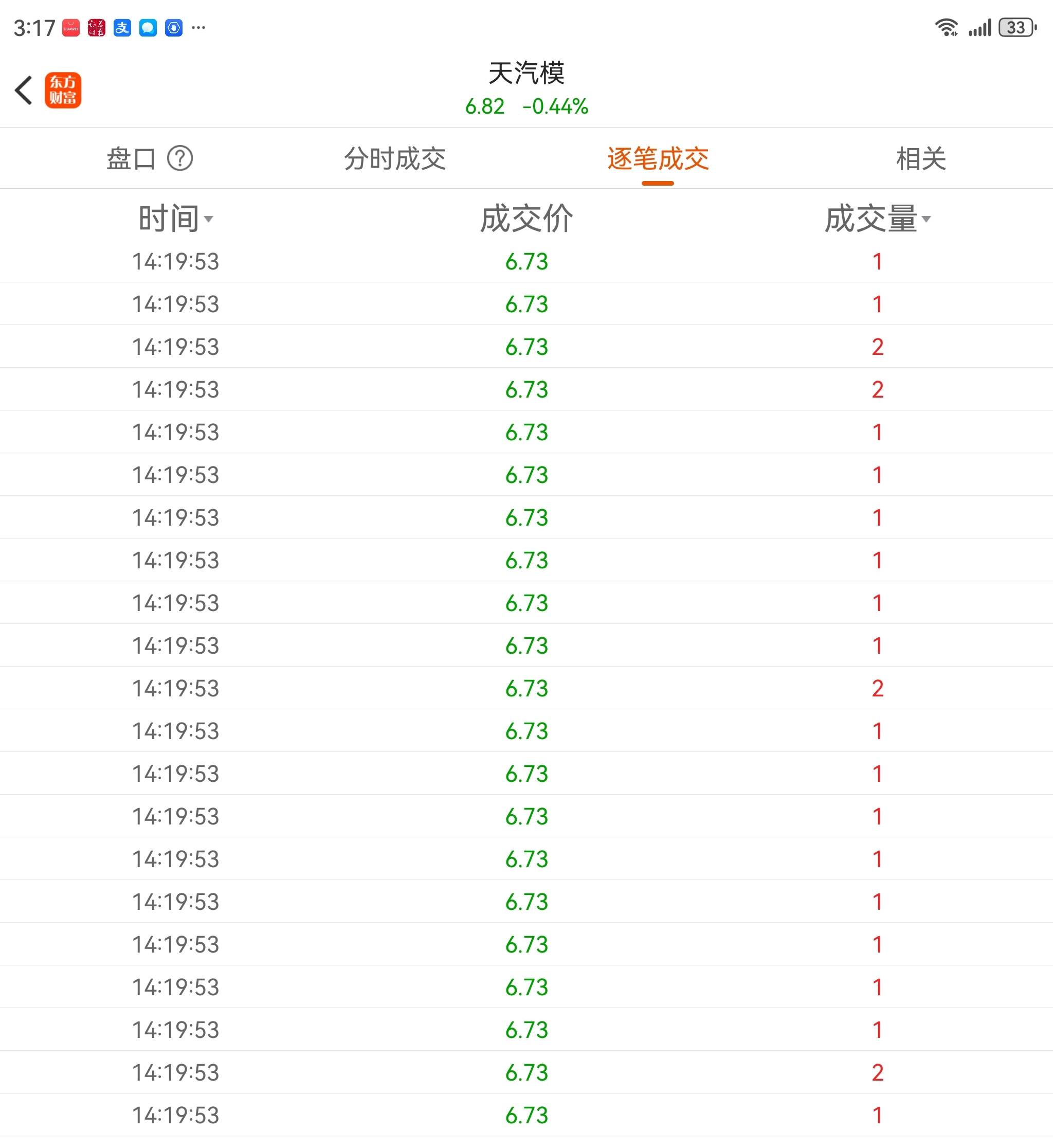The width and height of the screenshot is (1053, 1148).
Task: Tap the 天汽模 stock title
Action: [x=526, y=73]
